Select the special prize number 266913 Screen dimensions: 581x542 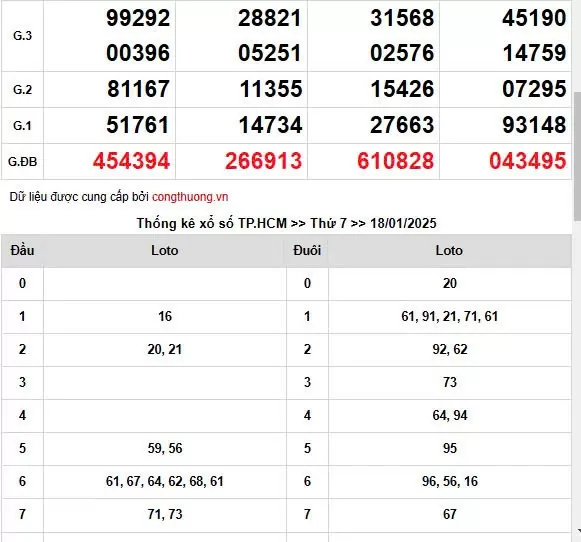pyautogui.click(x=263, y=161)
